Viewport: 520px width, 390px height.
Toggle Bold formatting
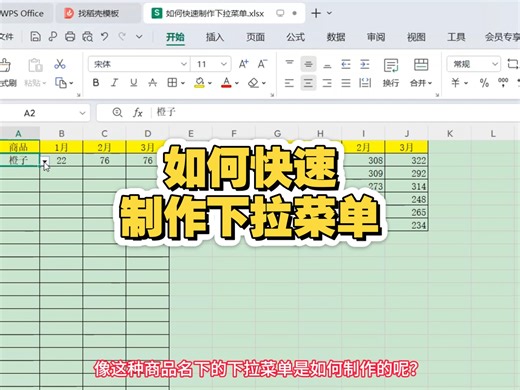(x=96, y=82)
